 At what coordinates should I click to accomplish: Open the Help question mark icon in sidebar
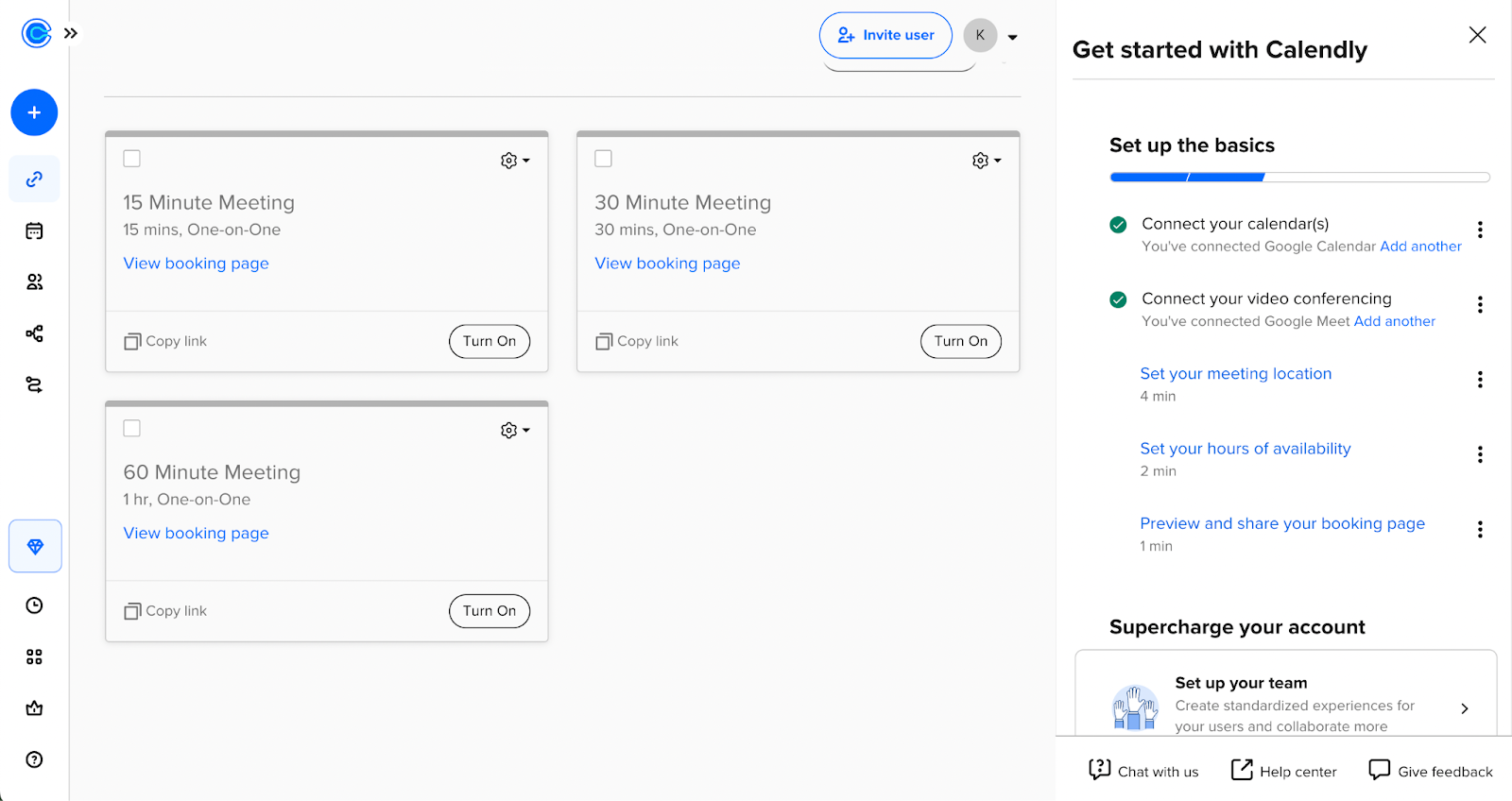(x=34, y=759)
